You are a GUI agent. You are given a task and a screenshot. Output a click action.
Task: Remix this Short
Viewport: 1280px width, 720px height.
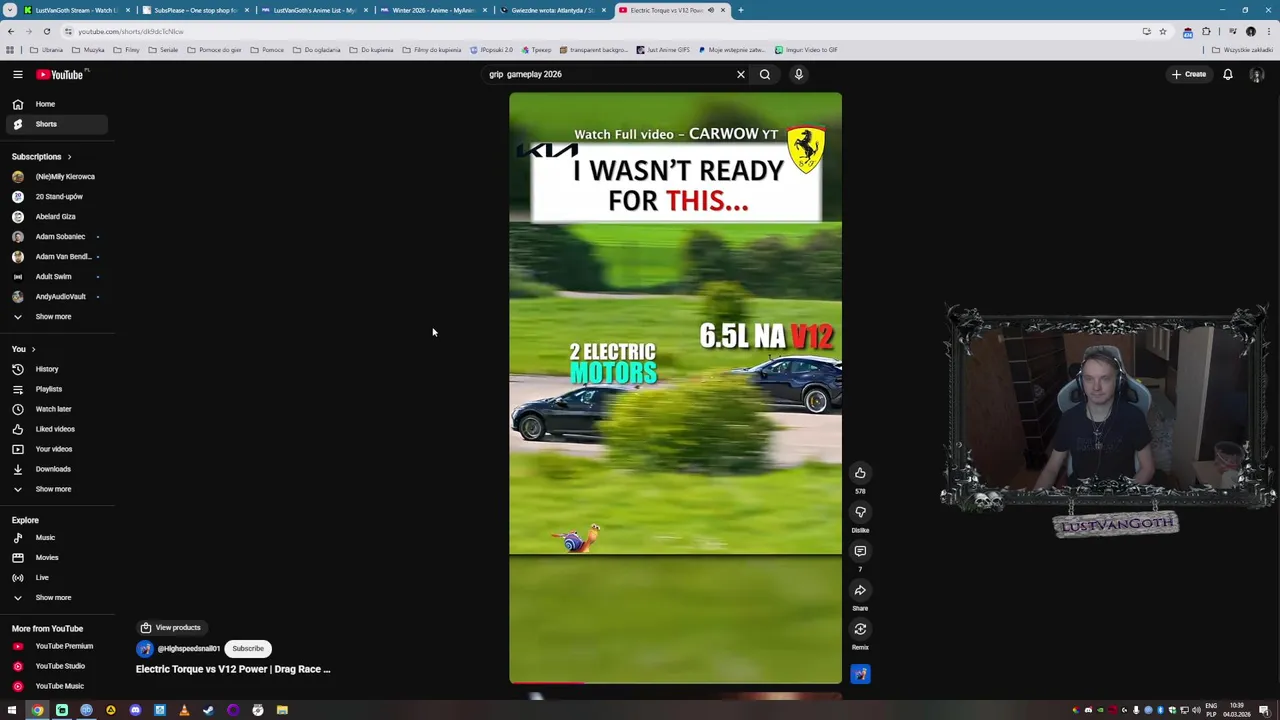860,629
